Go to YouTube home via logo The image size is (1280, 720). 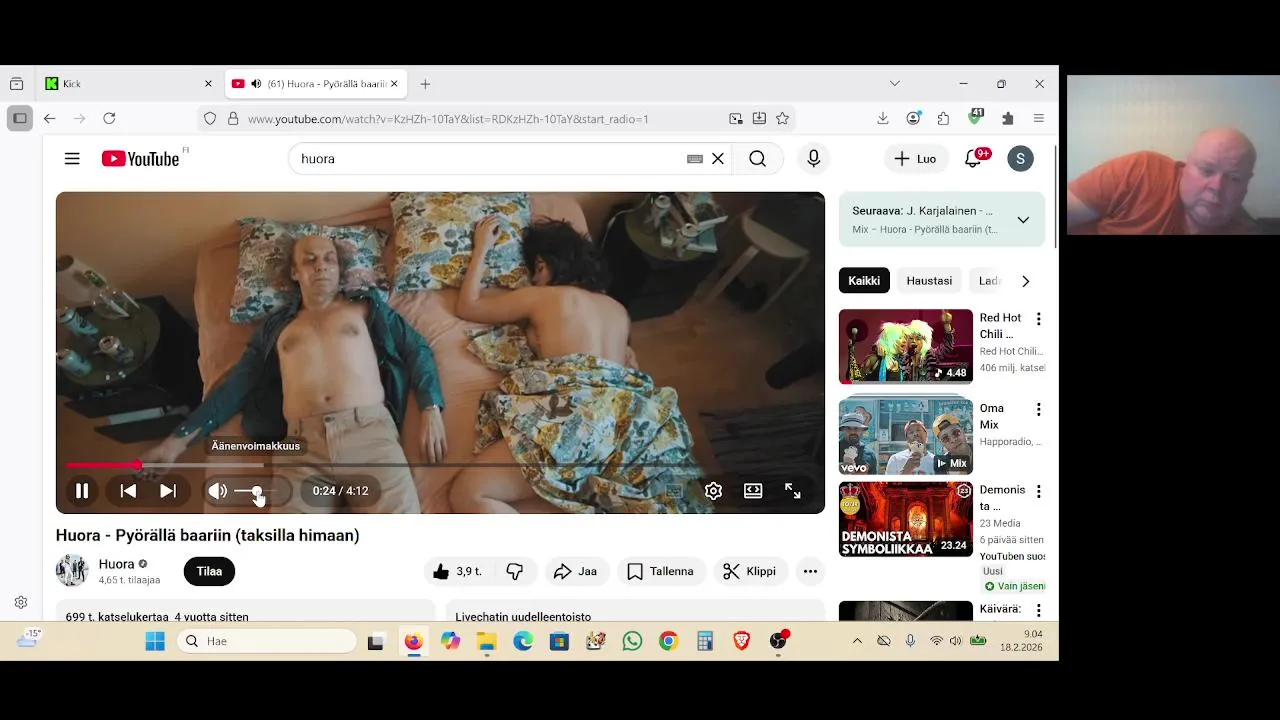(x=140, y=158)
